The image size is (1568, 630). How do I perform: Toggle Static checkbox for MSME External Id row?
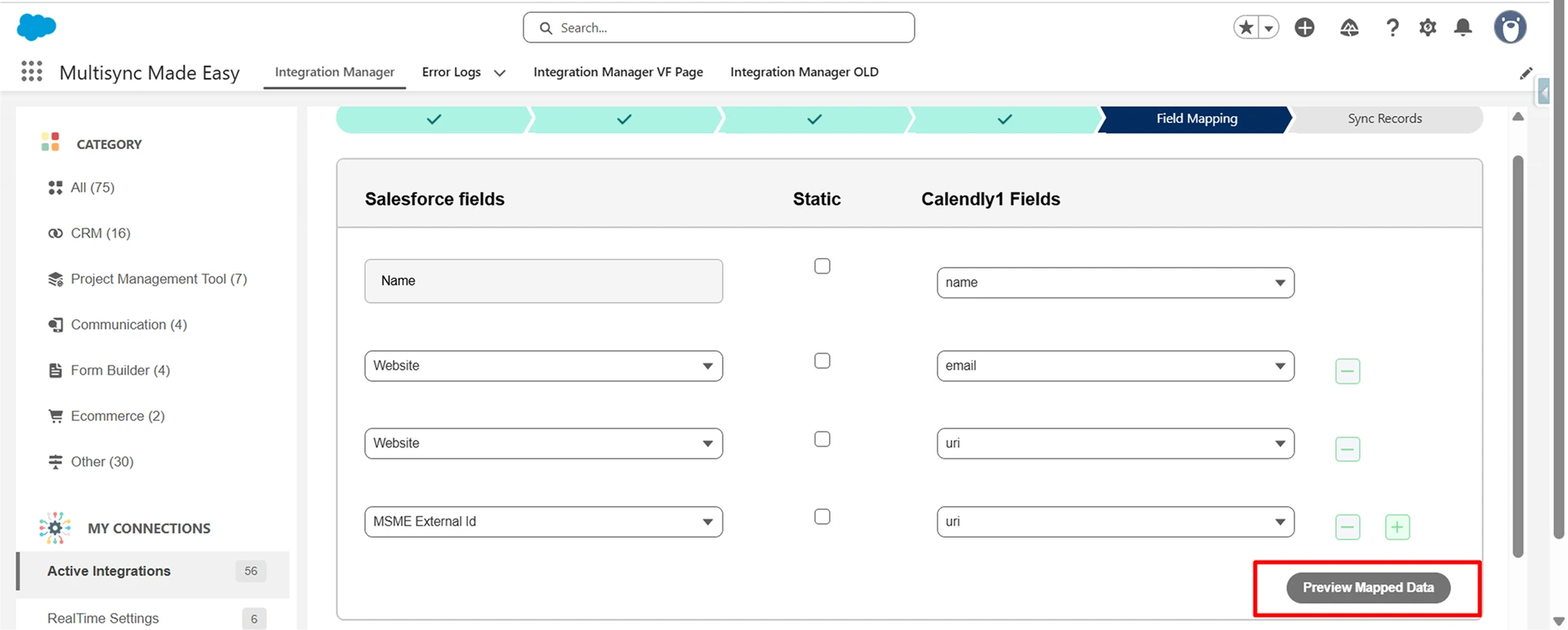coord(822,517)
